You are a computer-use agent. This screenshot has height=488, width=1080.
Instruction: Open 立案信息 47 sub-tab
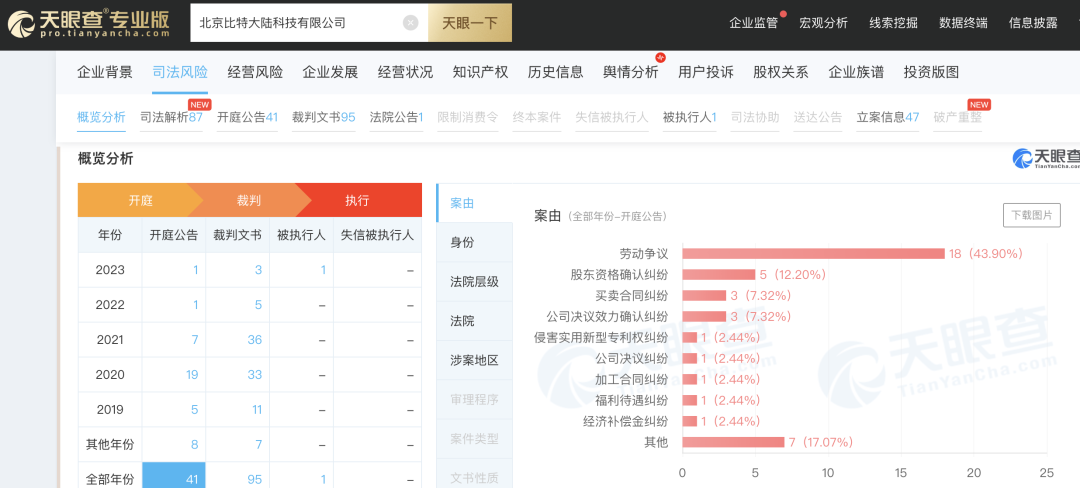[888, 117]
